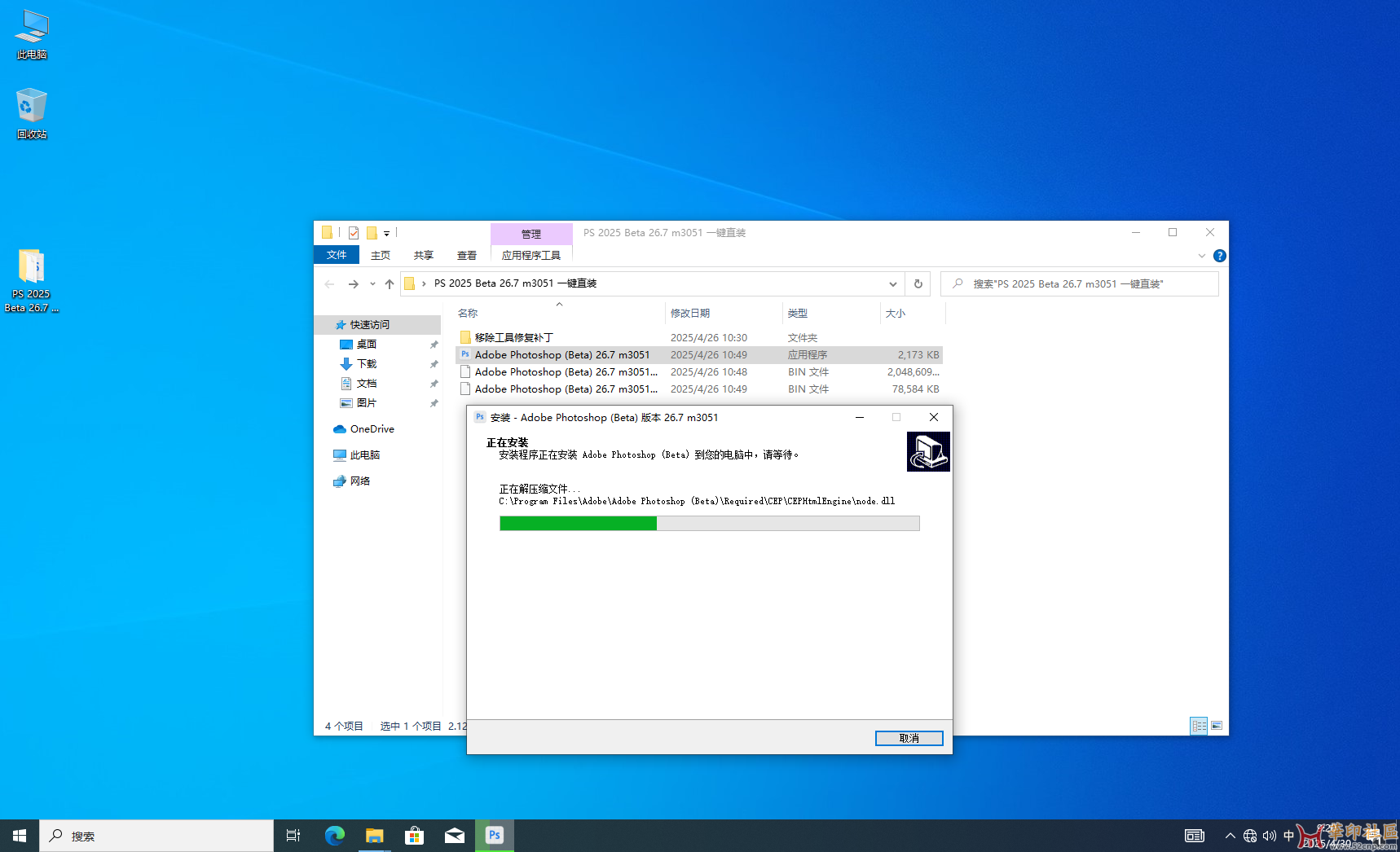Select the Adobe Photoshop 应用程序 file row
Viewport: 1400px width, 852px height.
[x=699, y=354]
